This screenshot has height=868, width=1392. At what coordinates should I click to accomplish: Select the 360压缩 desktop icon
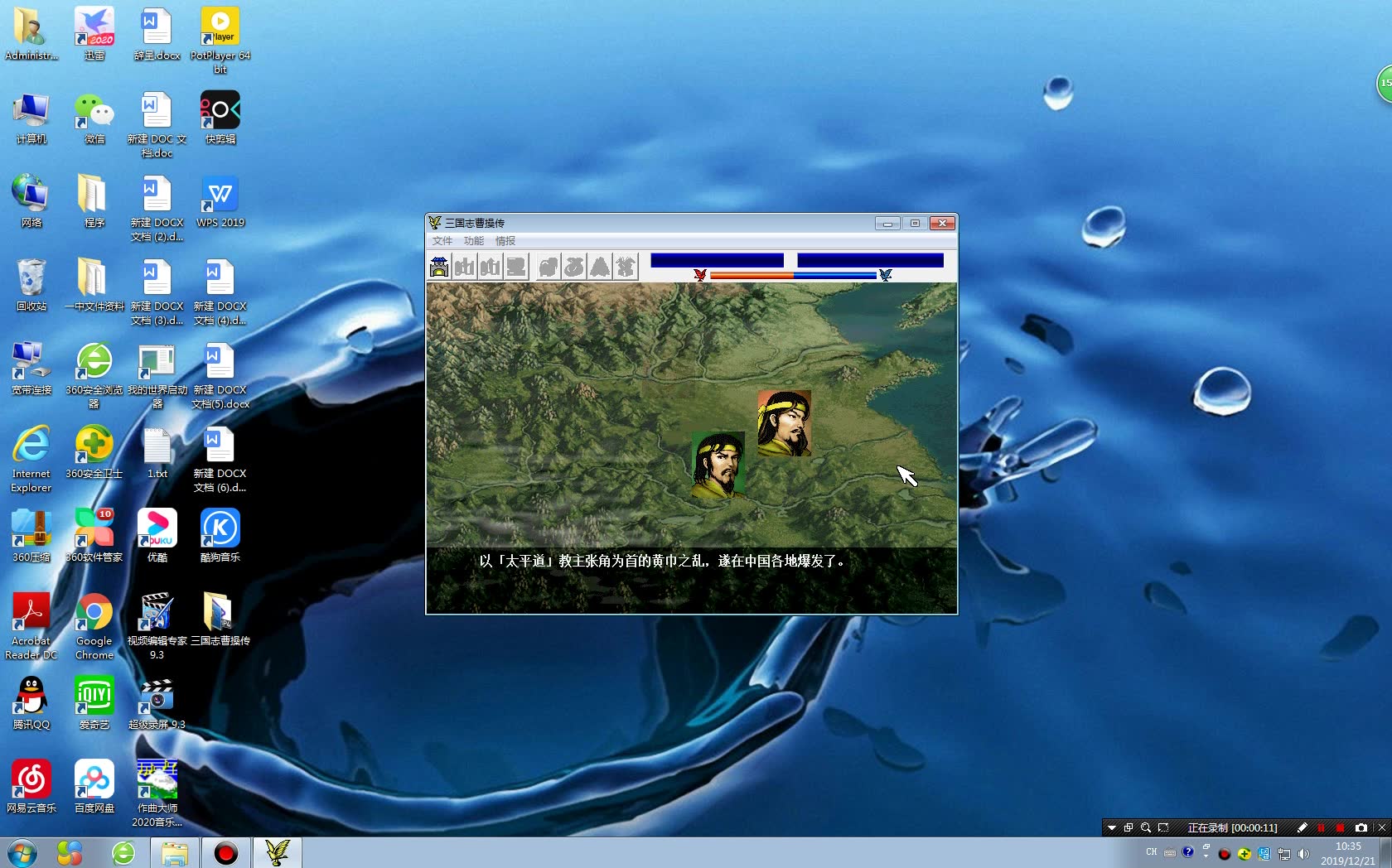coord(31,535)
